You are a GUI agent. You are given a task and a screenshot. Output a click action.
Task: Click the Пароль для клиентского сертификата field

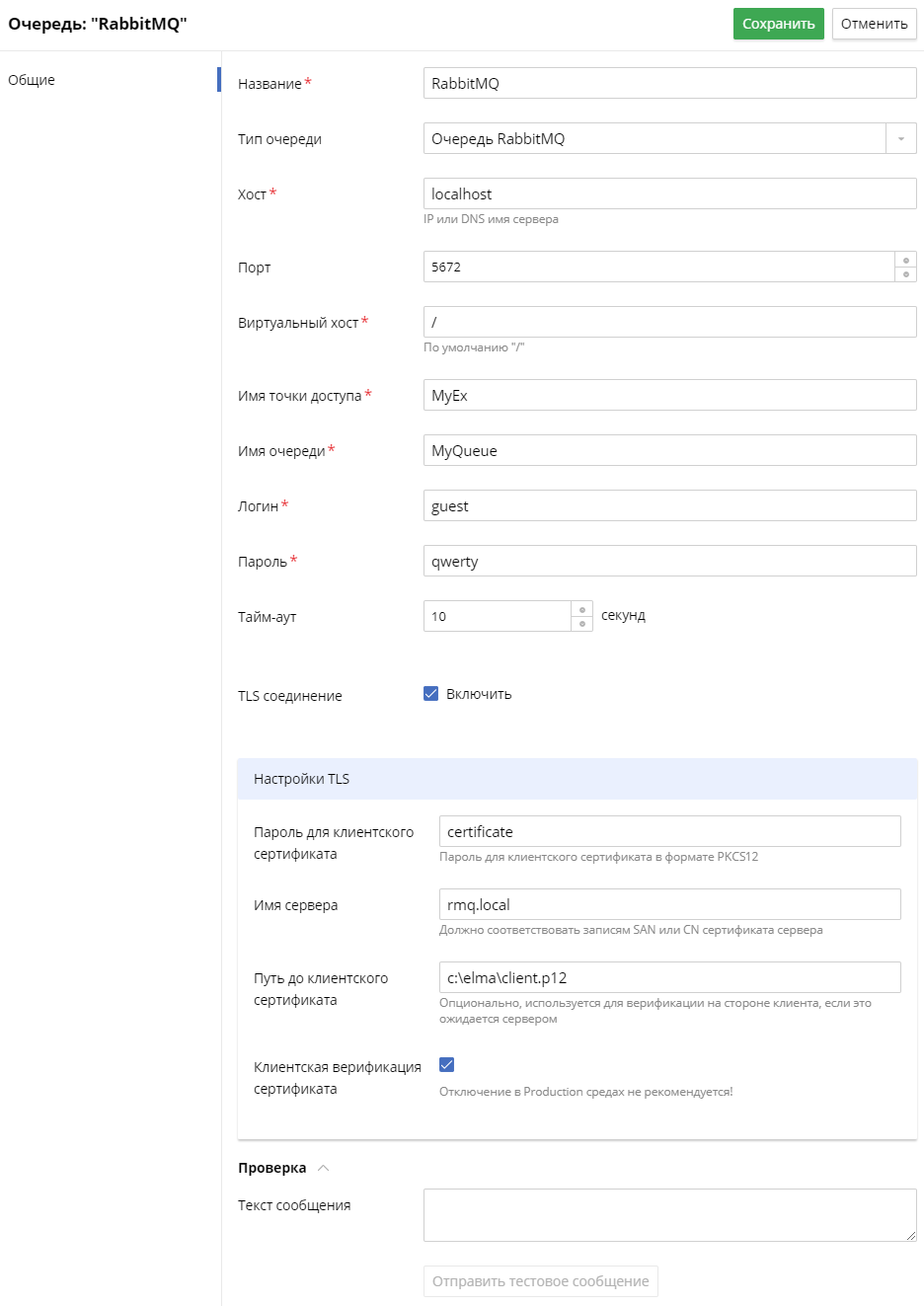669,831
